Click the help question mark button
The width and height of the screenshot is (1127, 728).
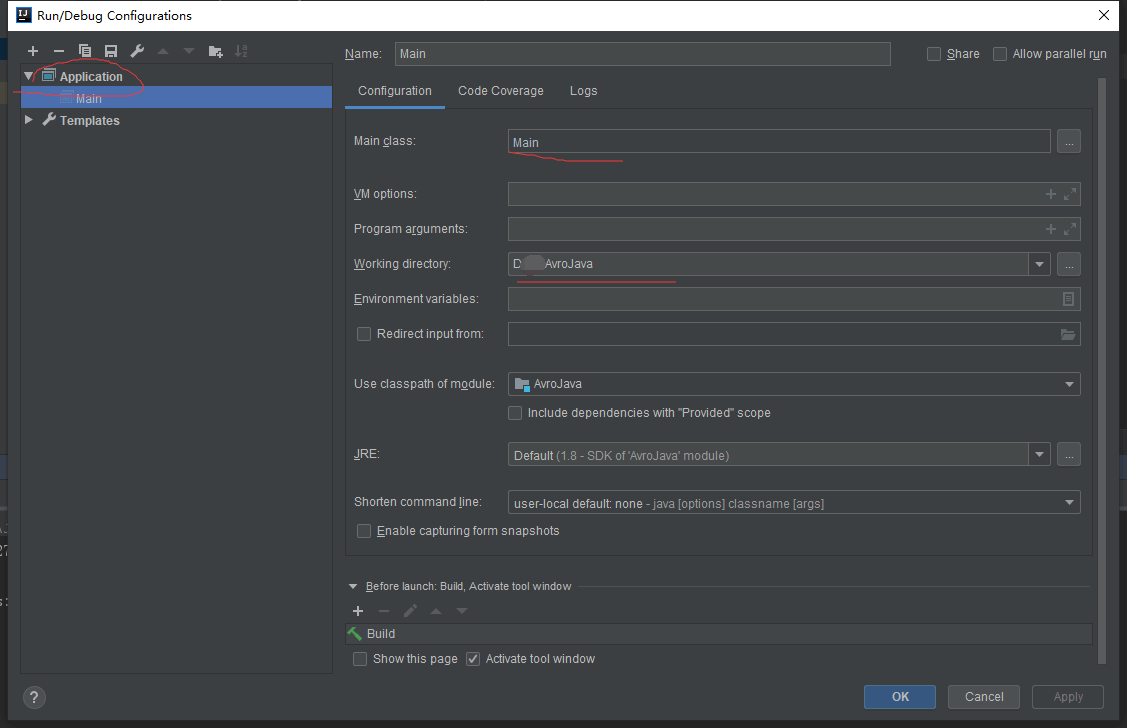(34, 697)
